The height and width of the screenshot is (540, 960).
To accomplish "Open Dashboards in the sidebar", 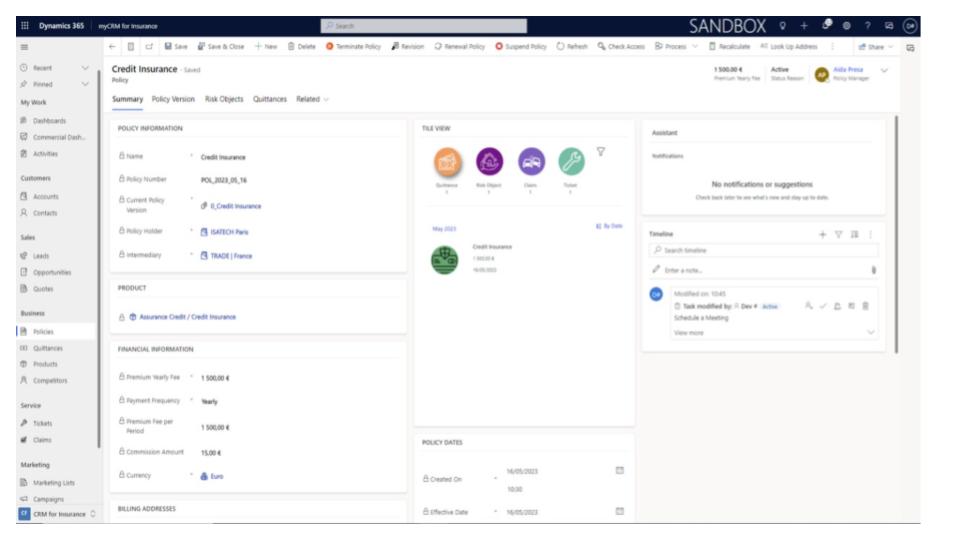I will [x=49, y=121].
